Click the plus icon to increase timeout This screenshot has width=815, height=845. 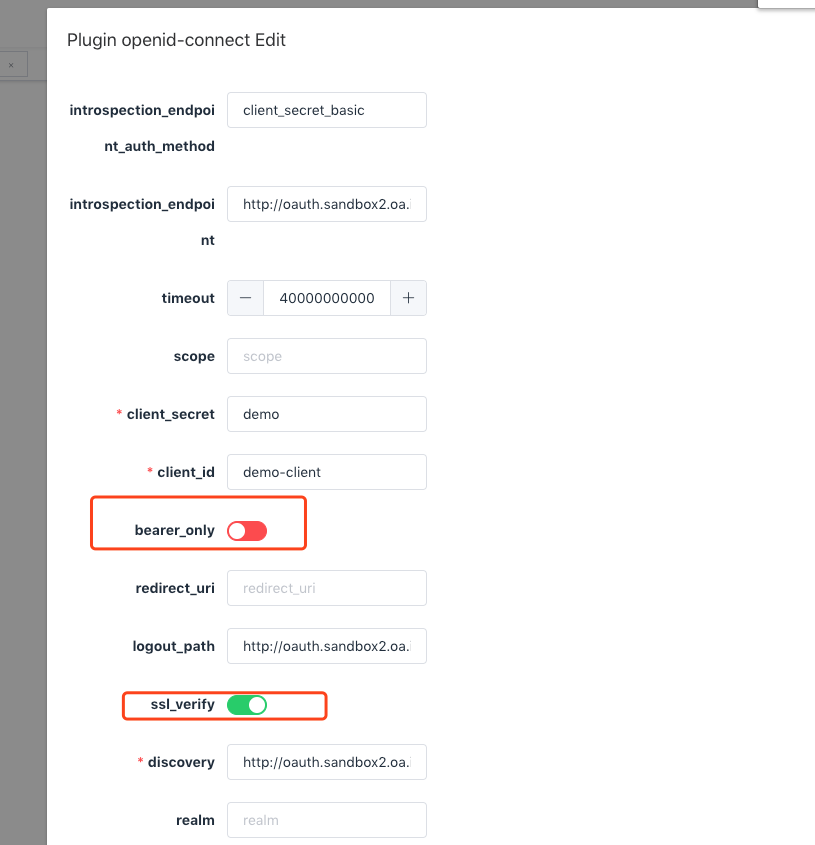pyautogui.click(x=409, y=297)
